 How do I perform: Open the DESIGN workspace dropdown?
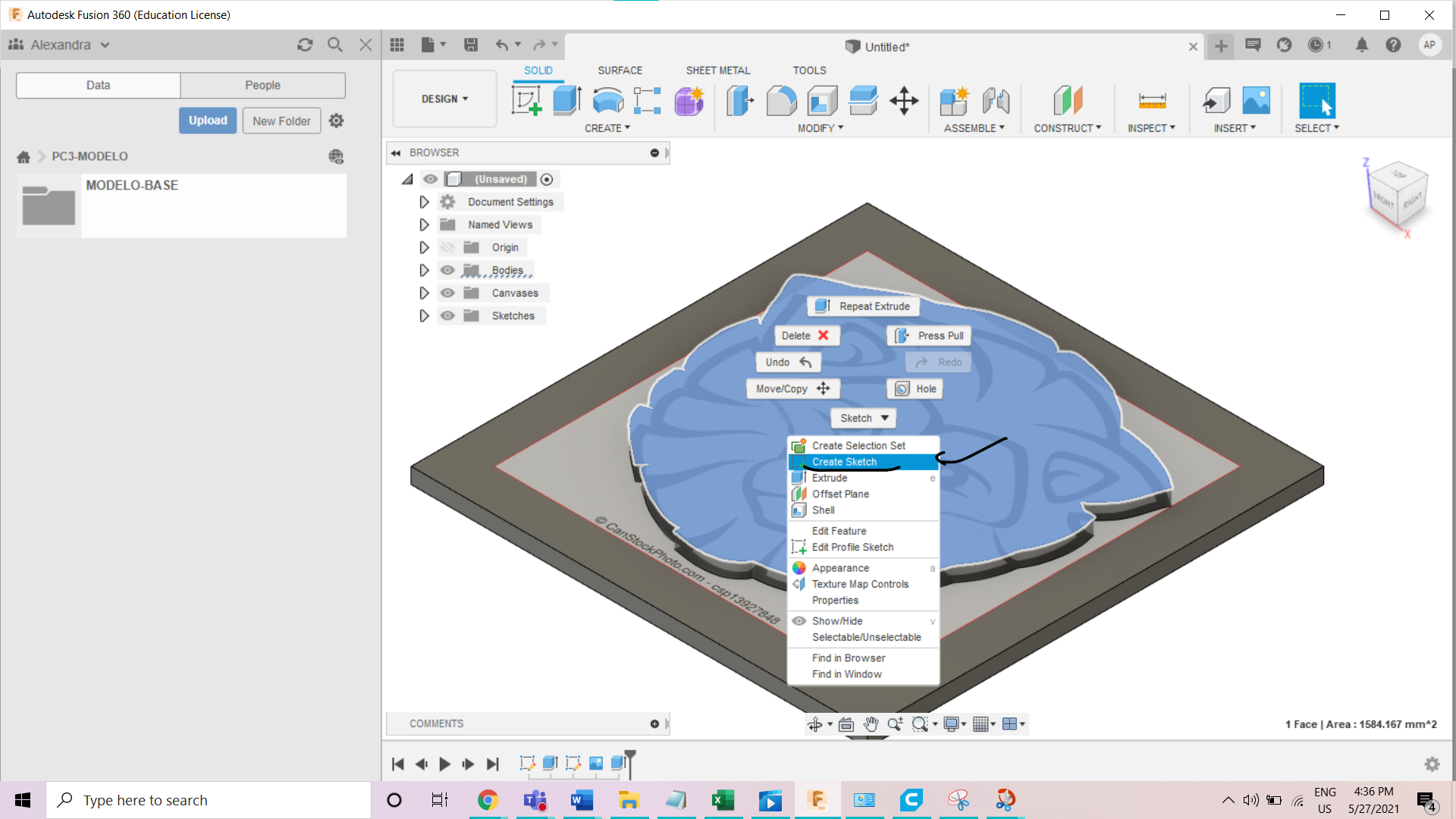pyautogui.click(x=444, y=99)
